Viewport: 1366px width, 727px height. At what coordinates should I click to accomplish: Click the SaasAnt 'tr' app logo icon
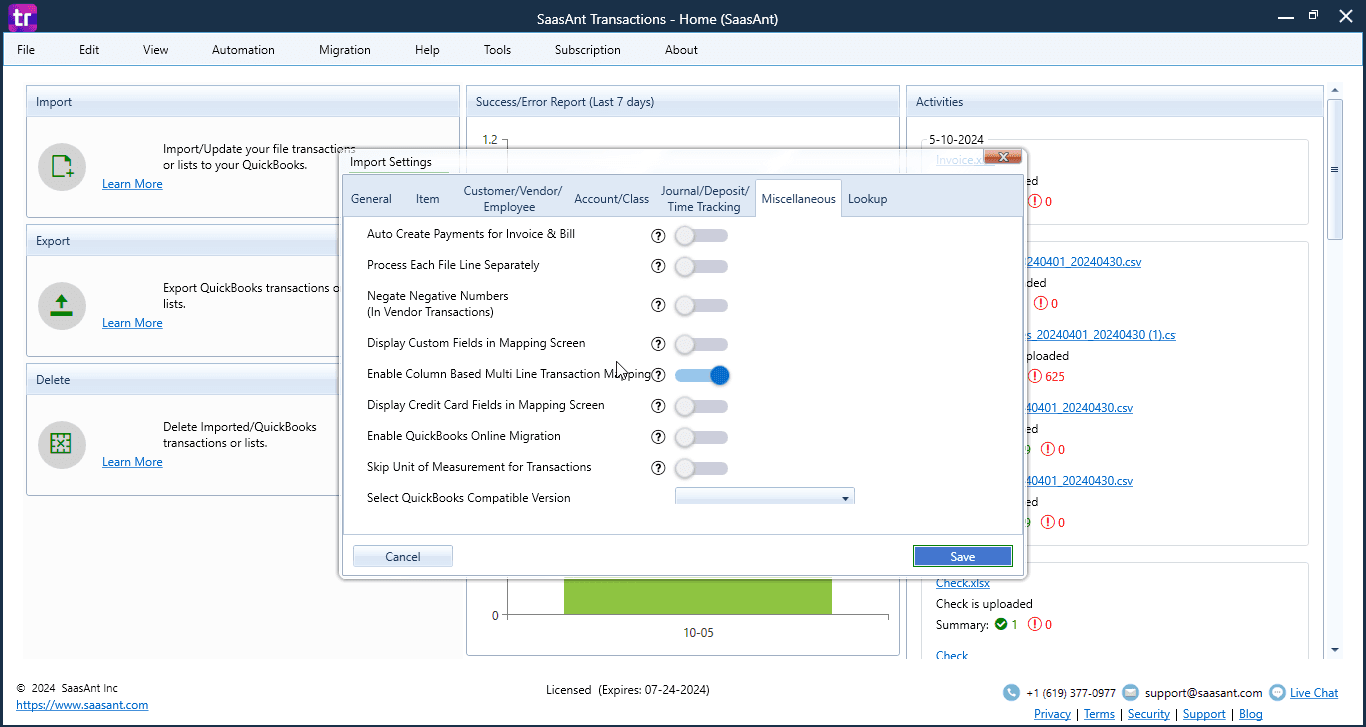pos(22,17)
